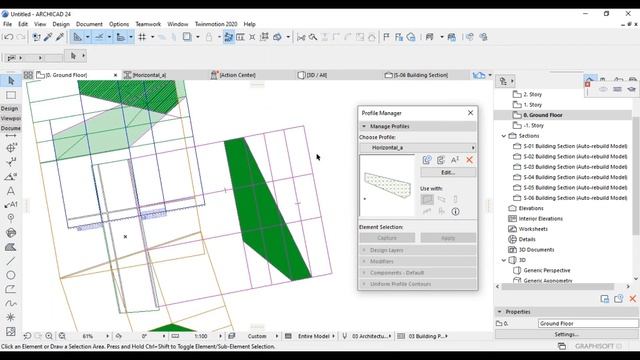Viewport: 640px width, 360px height.
Task: Click the Edit... button in Profile Manager
Action: pyautogui.click(x=448, y=172)
